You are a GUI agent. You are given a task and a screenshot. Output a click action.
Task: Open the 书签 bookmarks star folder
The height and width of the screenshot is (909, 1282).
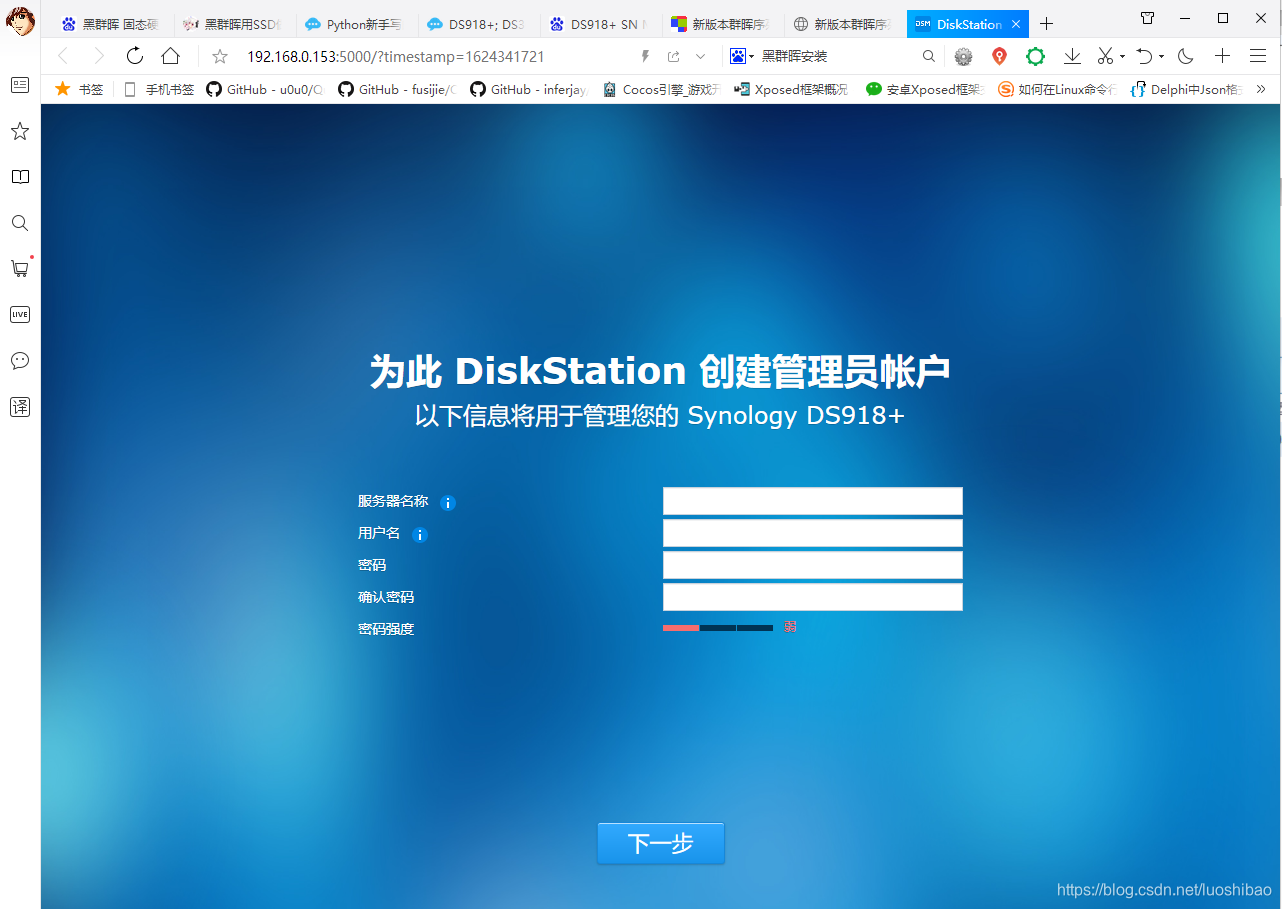[x=79, y=89]
